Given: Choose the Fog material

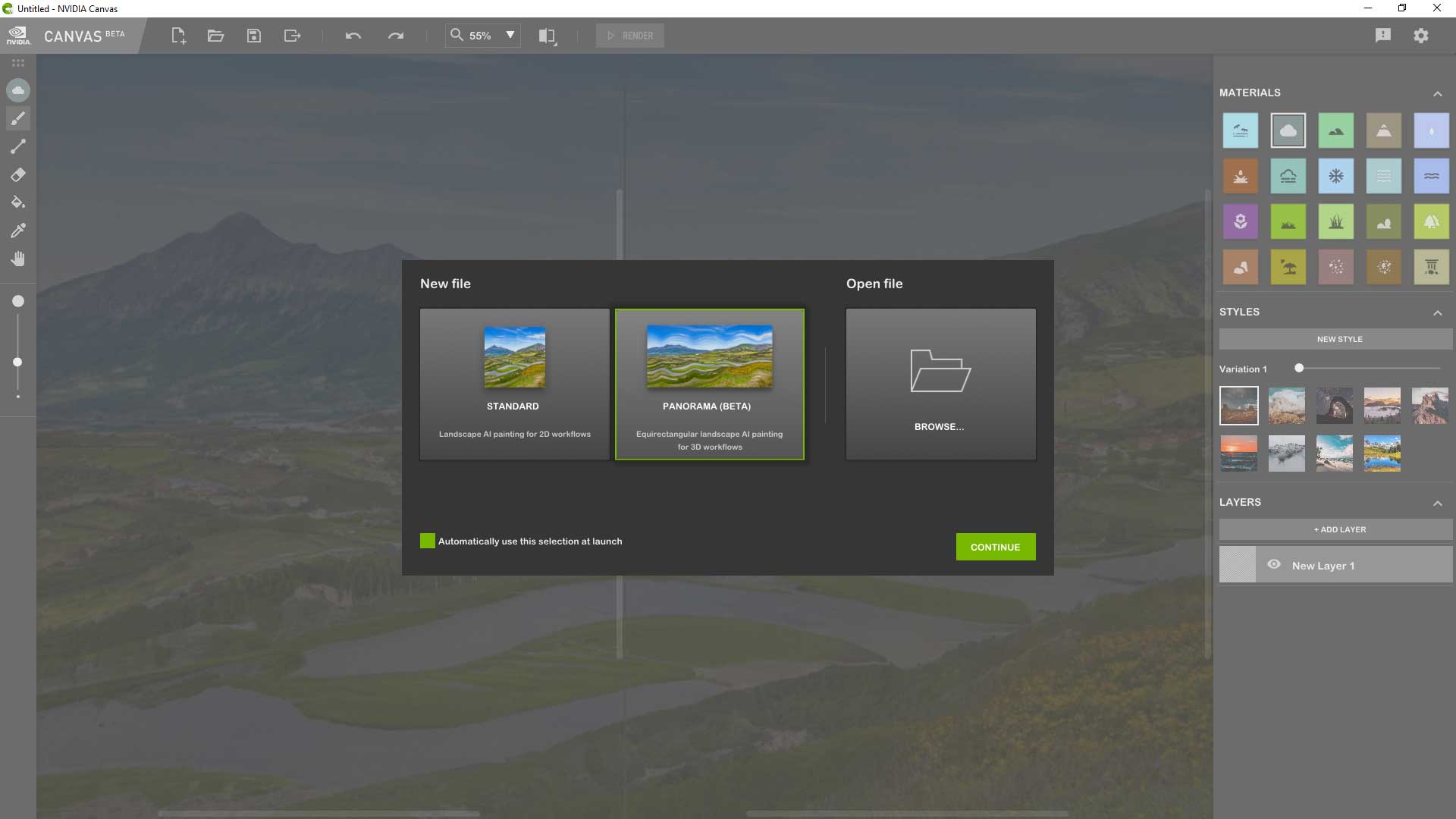Looking at the screenshot, I should [x=1288, y=176].
